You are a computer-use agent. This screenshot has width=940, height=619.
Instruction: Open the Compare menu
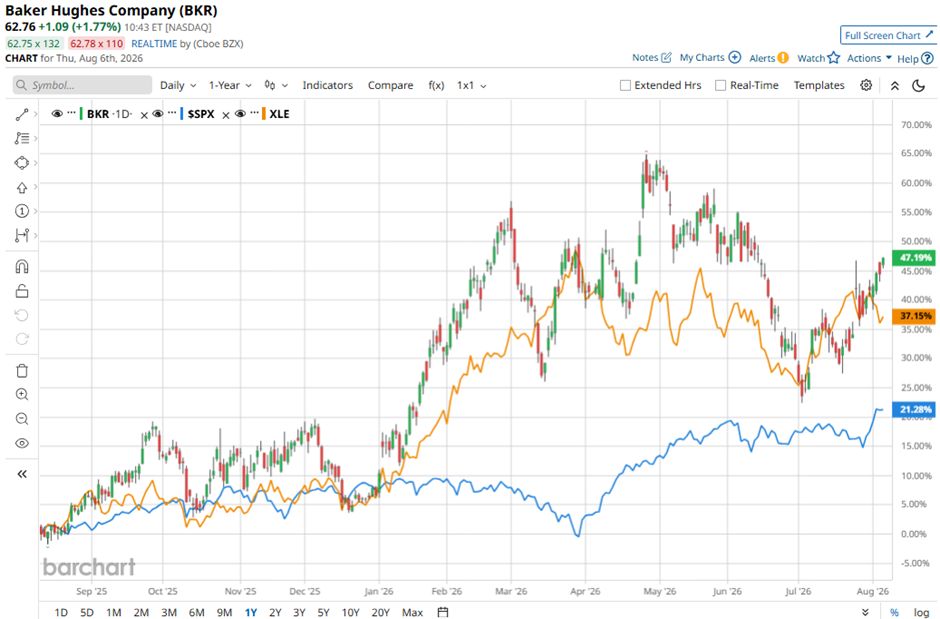[390, 86]
